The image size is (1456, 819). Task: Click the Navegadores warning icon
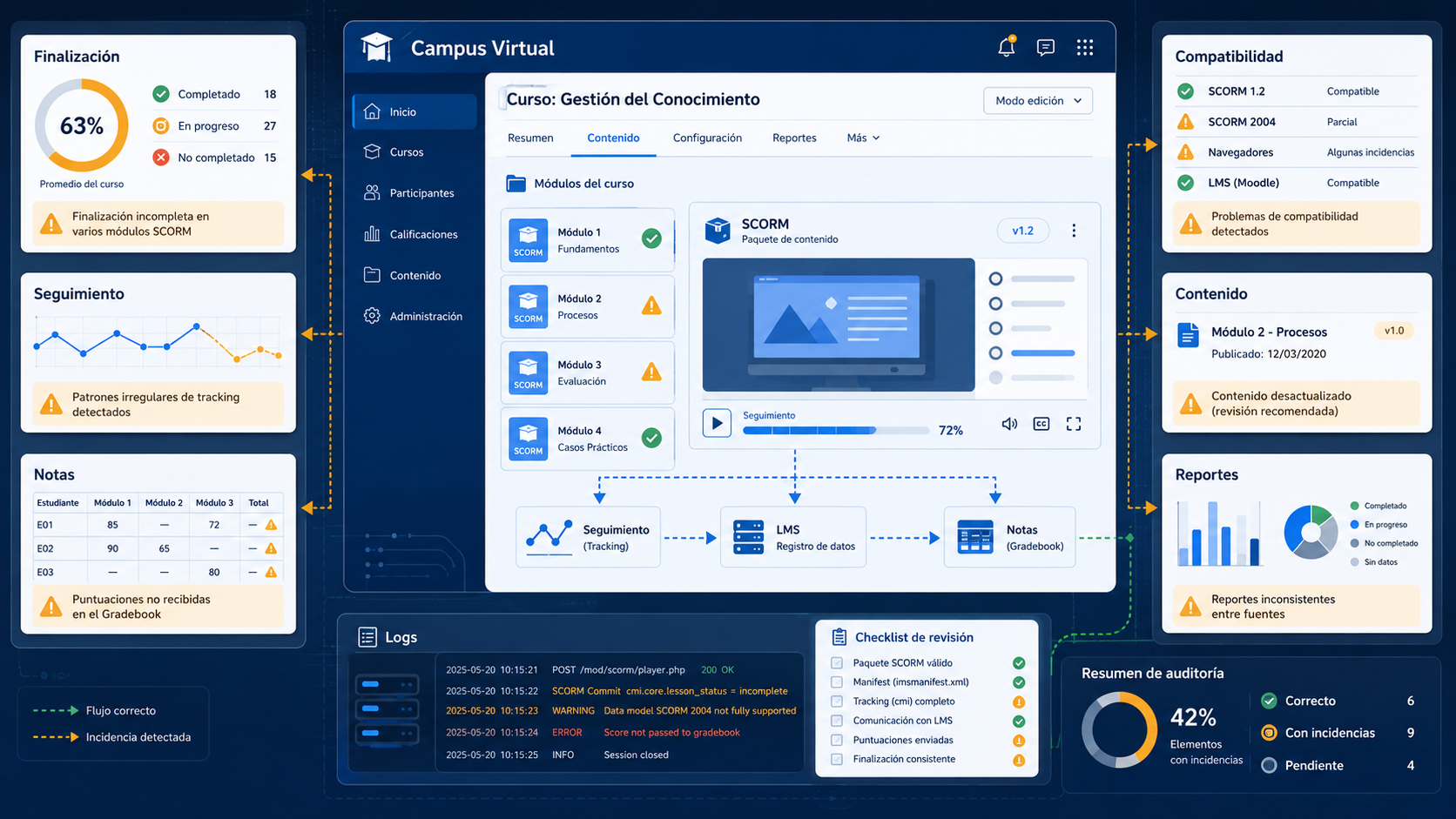click(x=1186, y=152)
